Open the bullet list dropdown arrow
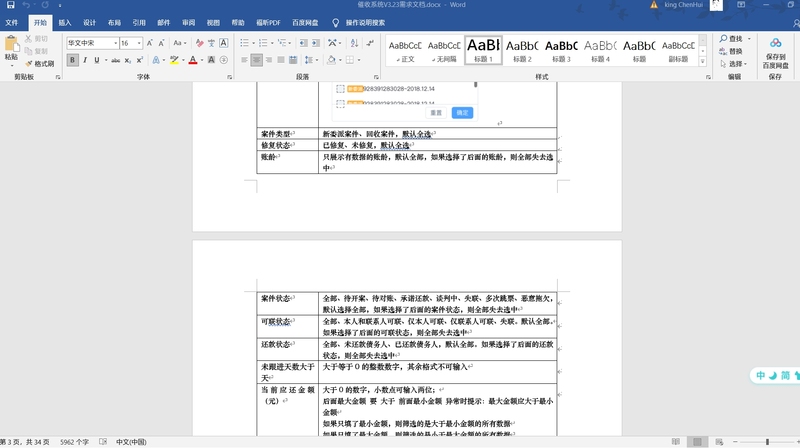The height and width of the screenshot is (448, 800). (253, 43)
